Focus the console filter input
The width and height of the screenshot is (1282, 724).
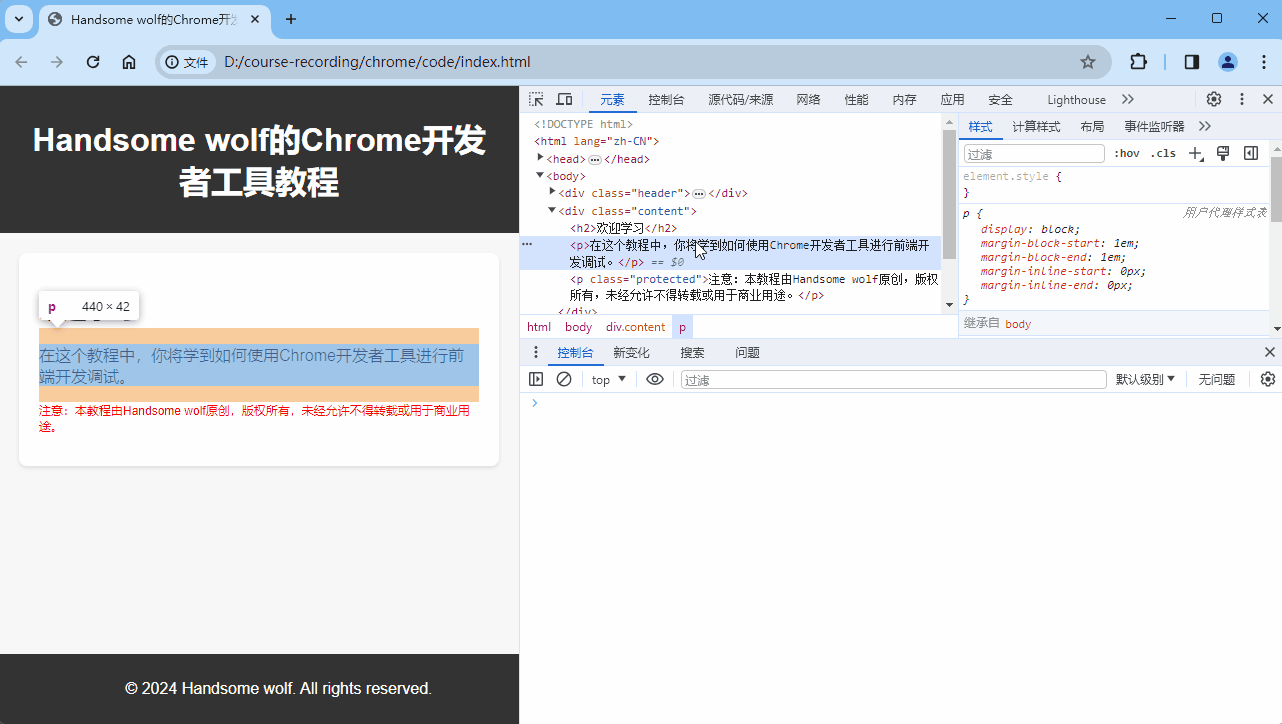[x=894, y=380]
